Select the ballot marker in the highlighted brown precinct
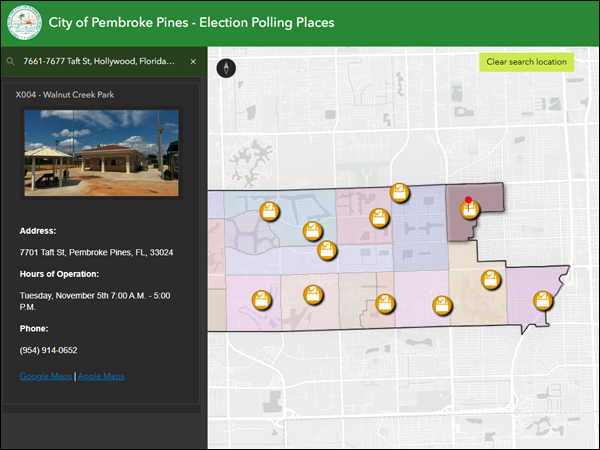600x450 pixels. (468, 211)
